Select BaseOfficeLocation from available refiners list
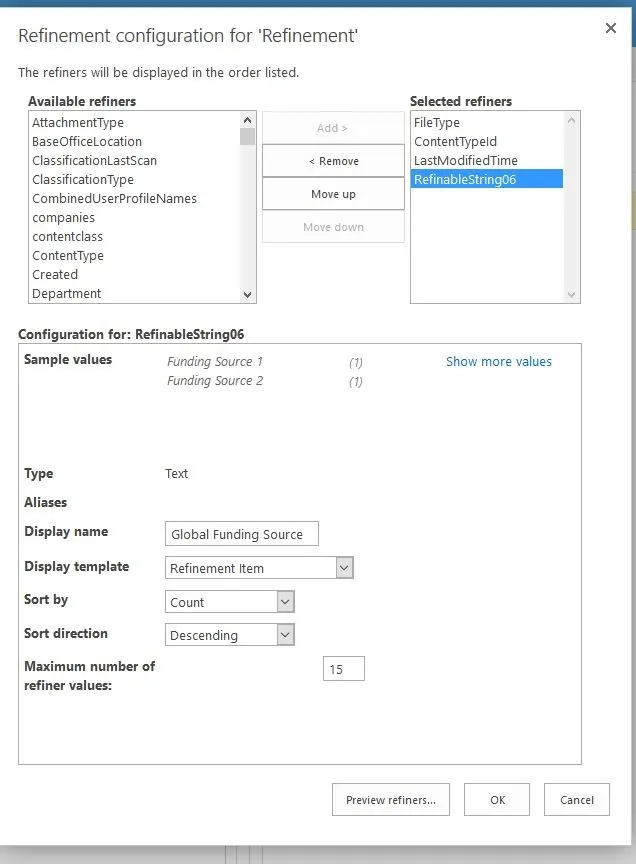This screenshot has width=636, height=864. point(87,142)
